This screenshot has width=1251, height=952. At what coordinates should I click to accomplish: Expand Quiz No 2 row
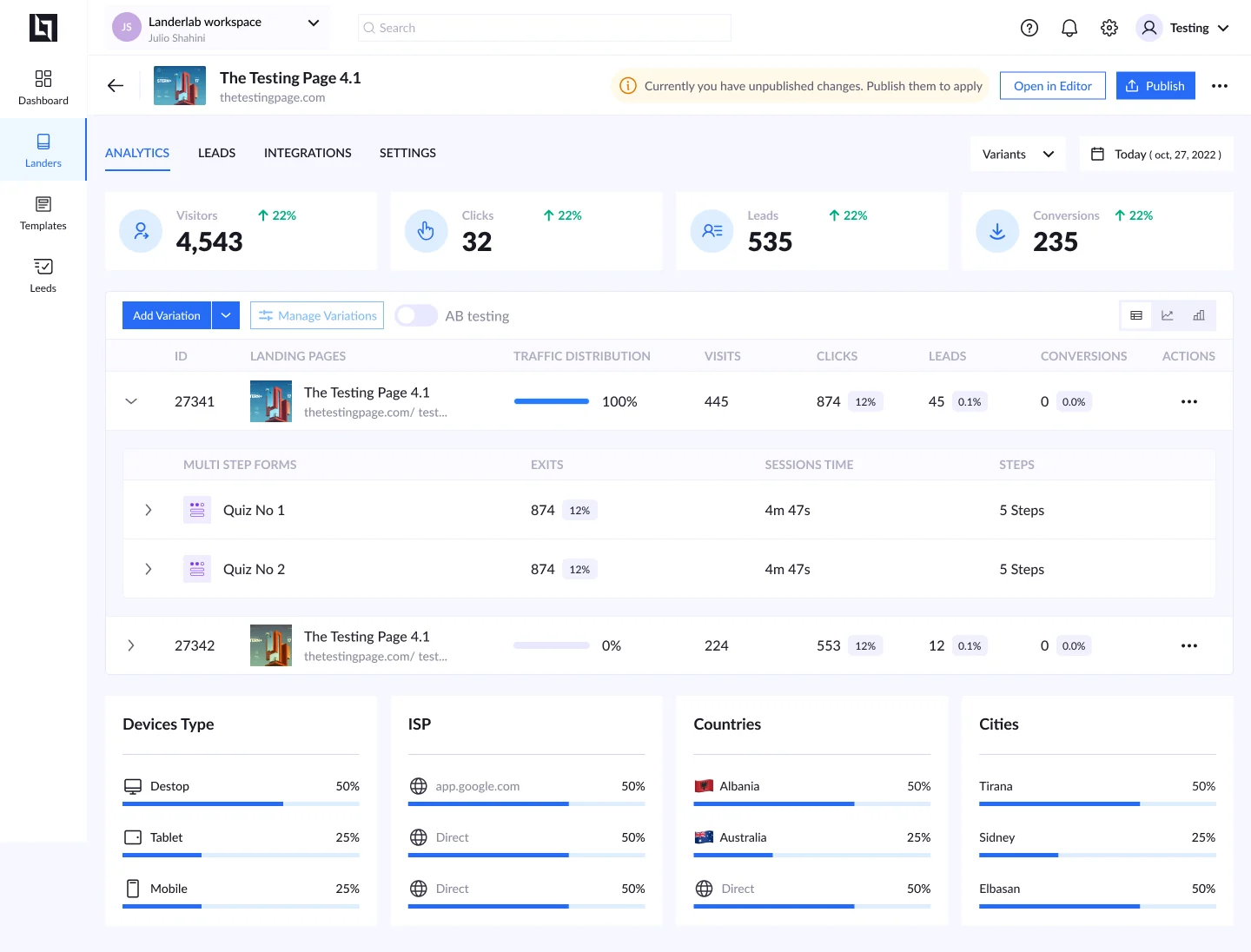click(x=149, y=569)
